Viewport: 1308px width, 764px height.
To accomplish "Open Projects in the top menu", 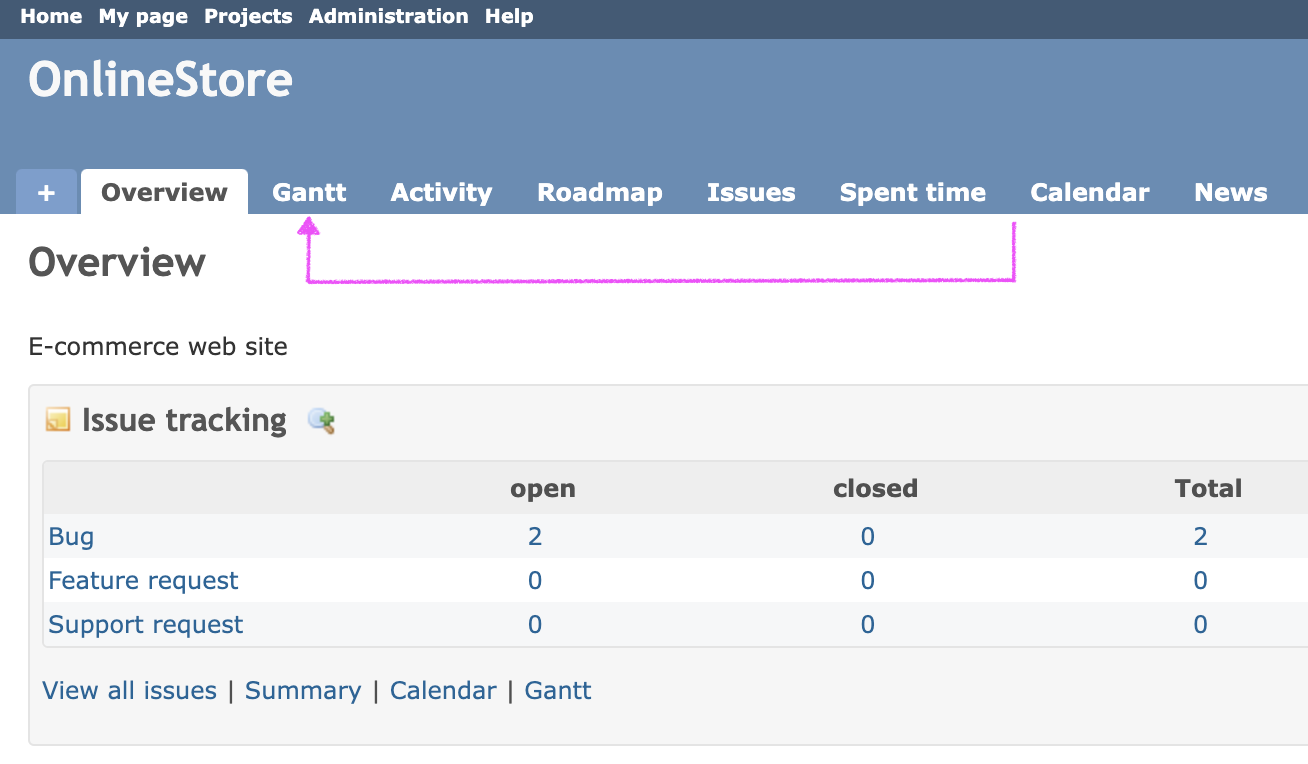I will click(x=248, y=16).
